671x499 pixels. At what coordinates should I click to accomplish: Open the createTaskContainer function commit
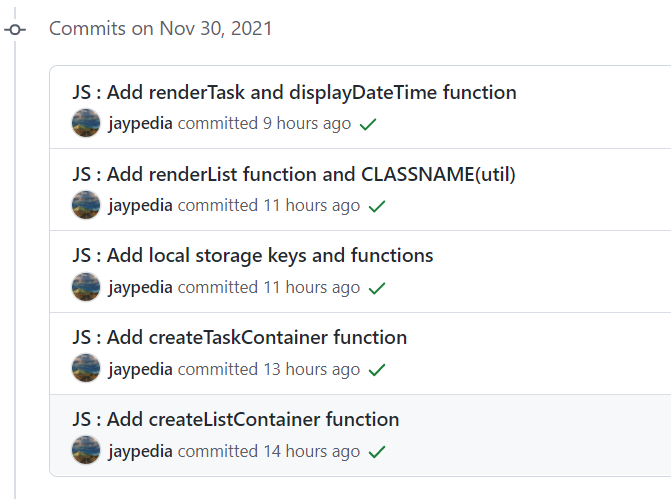pos(240,338)
